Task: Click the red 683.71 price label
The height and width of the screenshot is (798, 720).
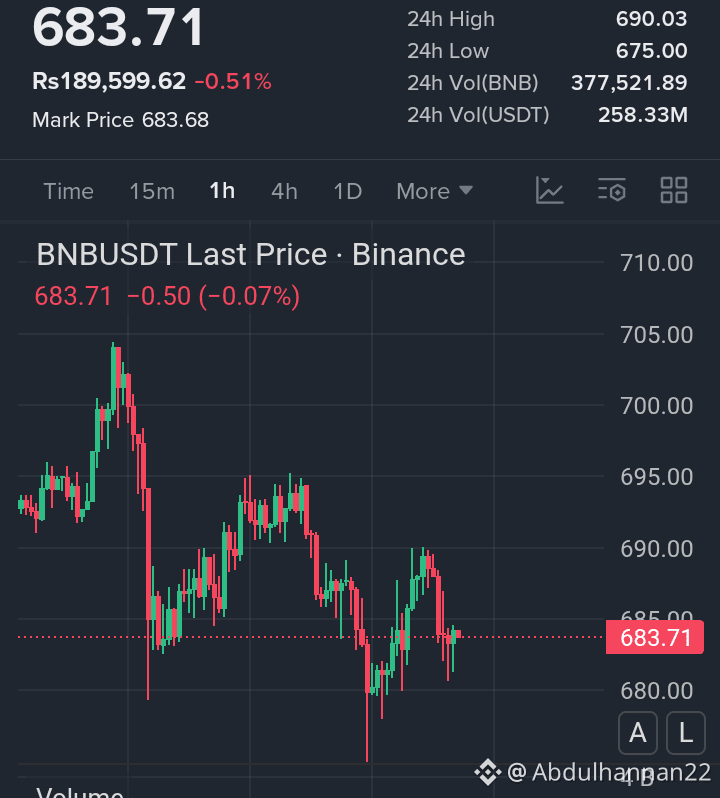Action: [x=655, y=637]
